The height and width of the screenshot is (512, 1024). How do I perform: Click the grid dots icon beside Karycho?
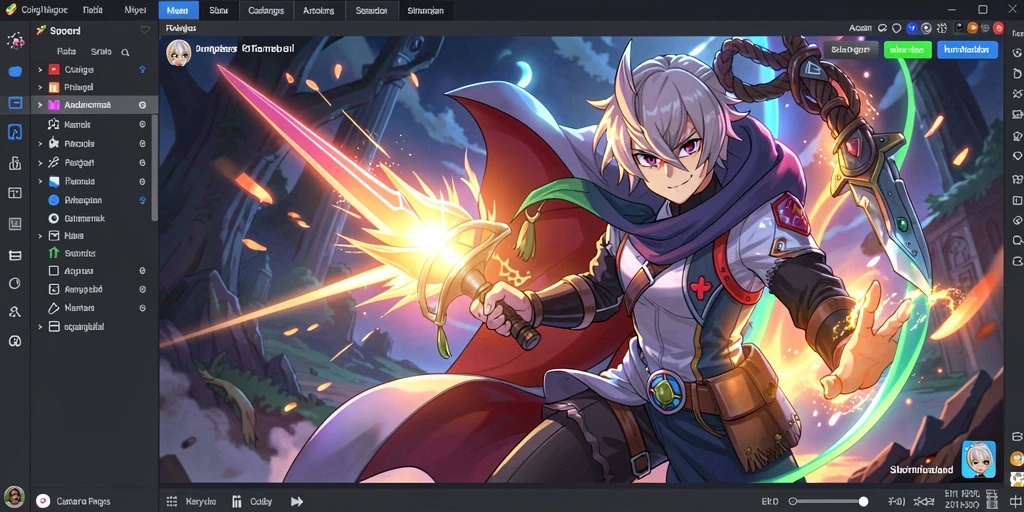pyautogui.click(x=172, y=502)
